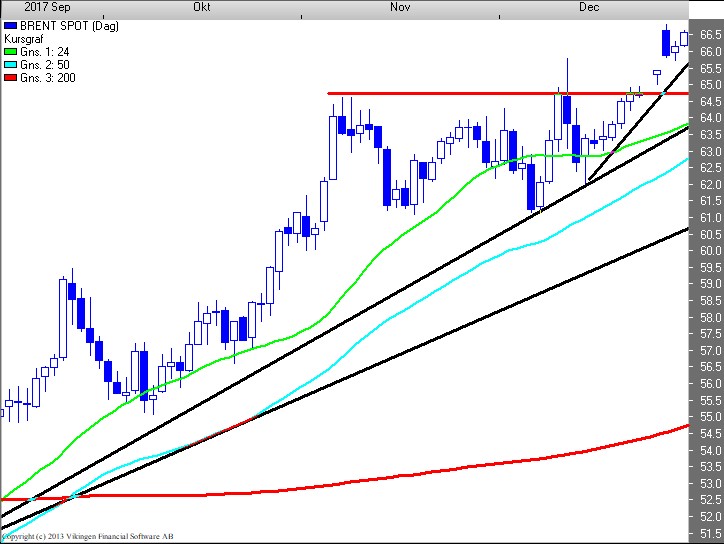Click the 63.0 price axis label
Screen dimensions: 724x544
pyautogui.click(x=710, y=151)
